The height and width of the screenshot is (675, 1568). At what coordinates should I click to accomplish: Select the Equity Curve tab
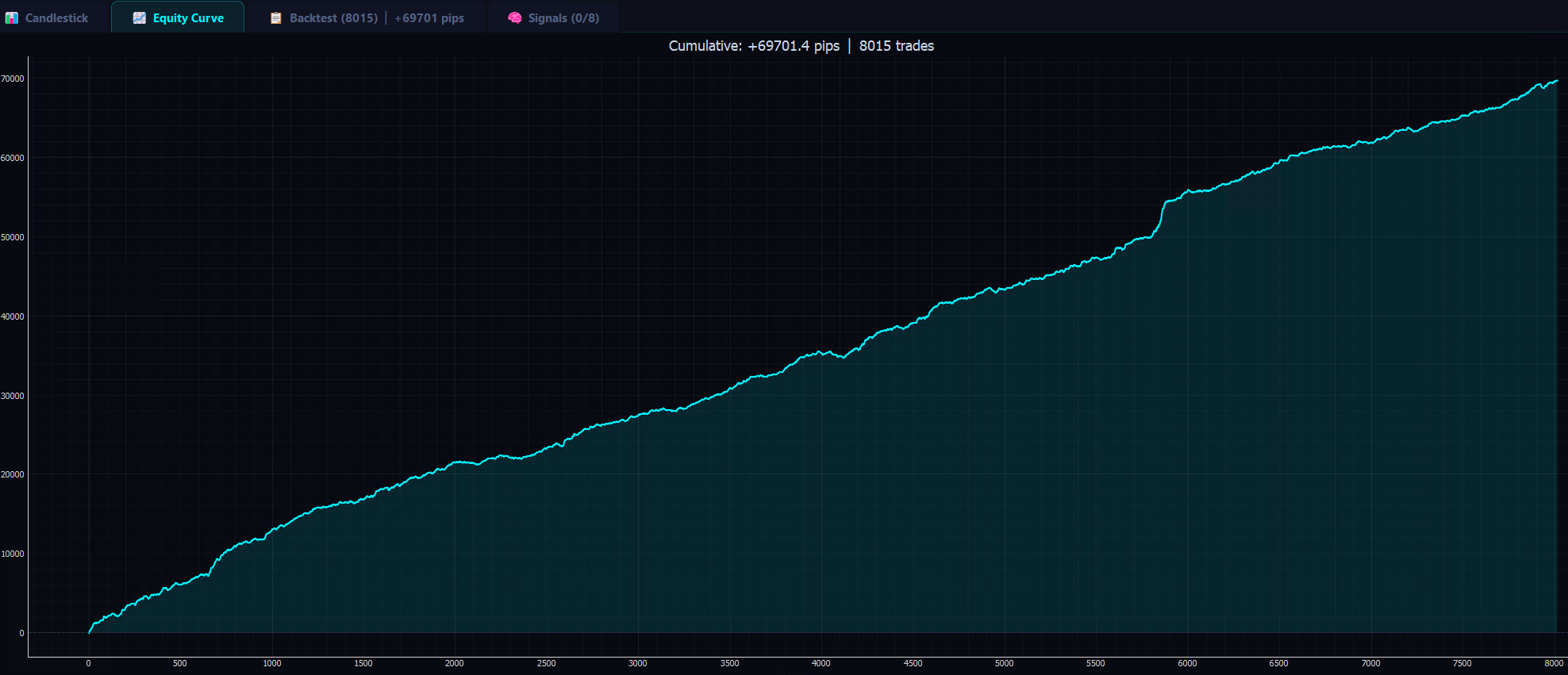pyautogui.click(x=178, y=17)
